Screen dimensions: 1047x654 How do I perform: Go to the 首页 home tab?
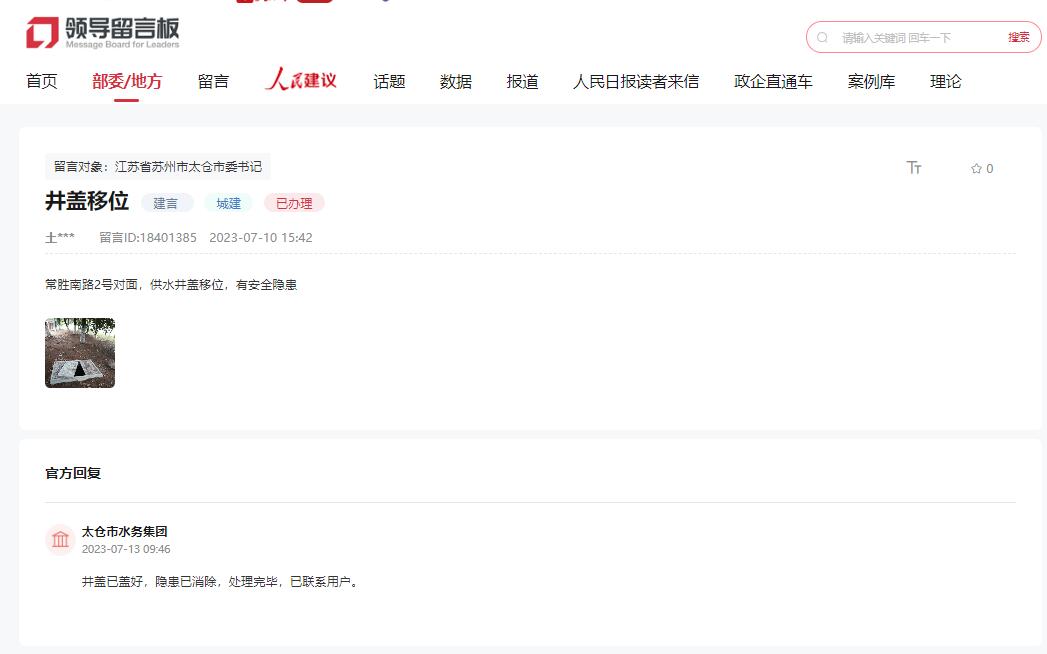pos(41,82)
